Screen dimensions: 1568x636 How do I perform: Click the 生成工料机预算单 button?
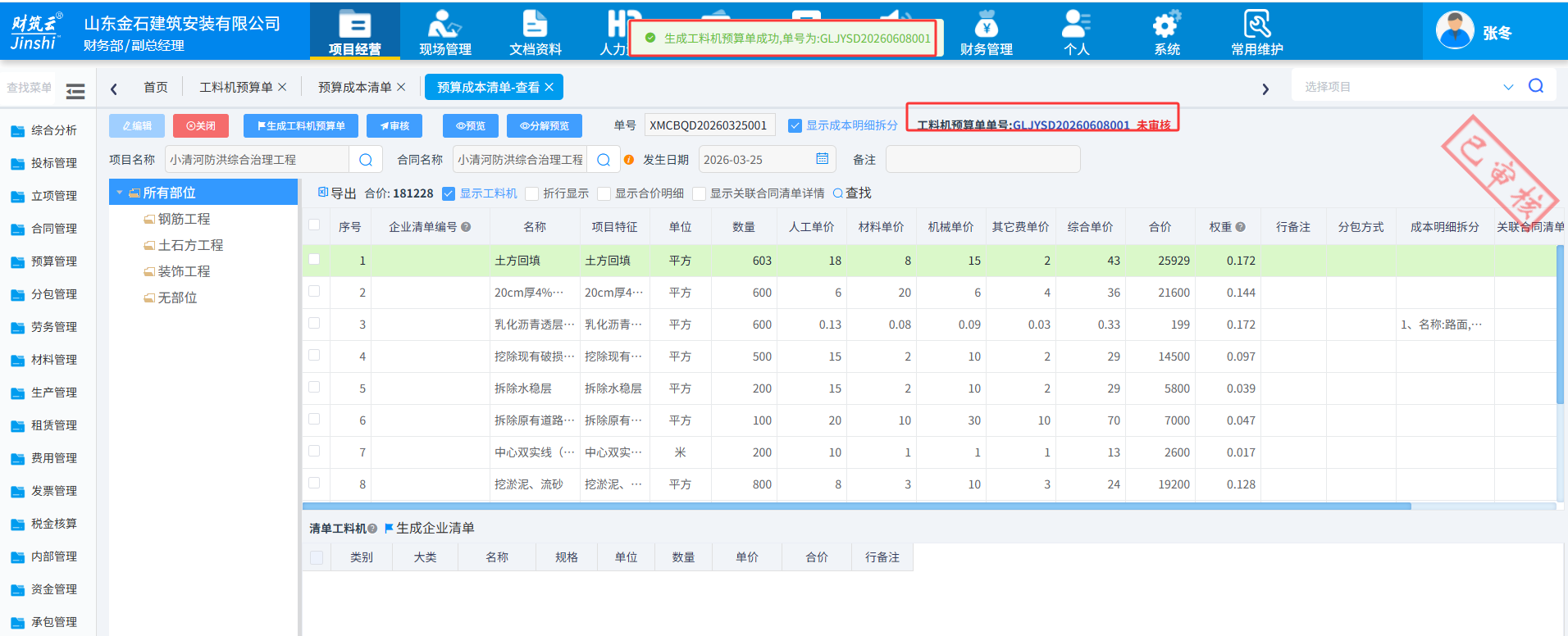pyautogui.click(x=300, y=125)
